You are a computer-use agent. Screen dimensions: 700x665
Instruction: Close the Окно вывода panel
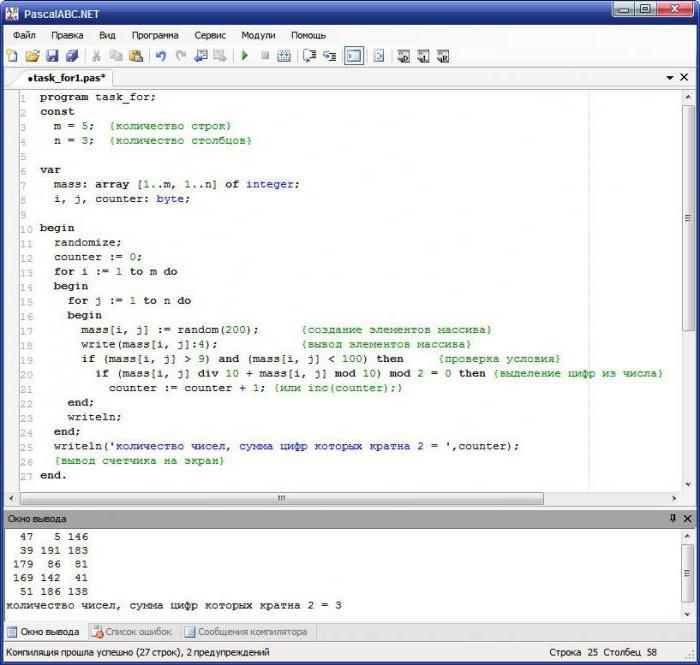tap(688, 519)
